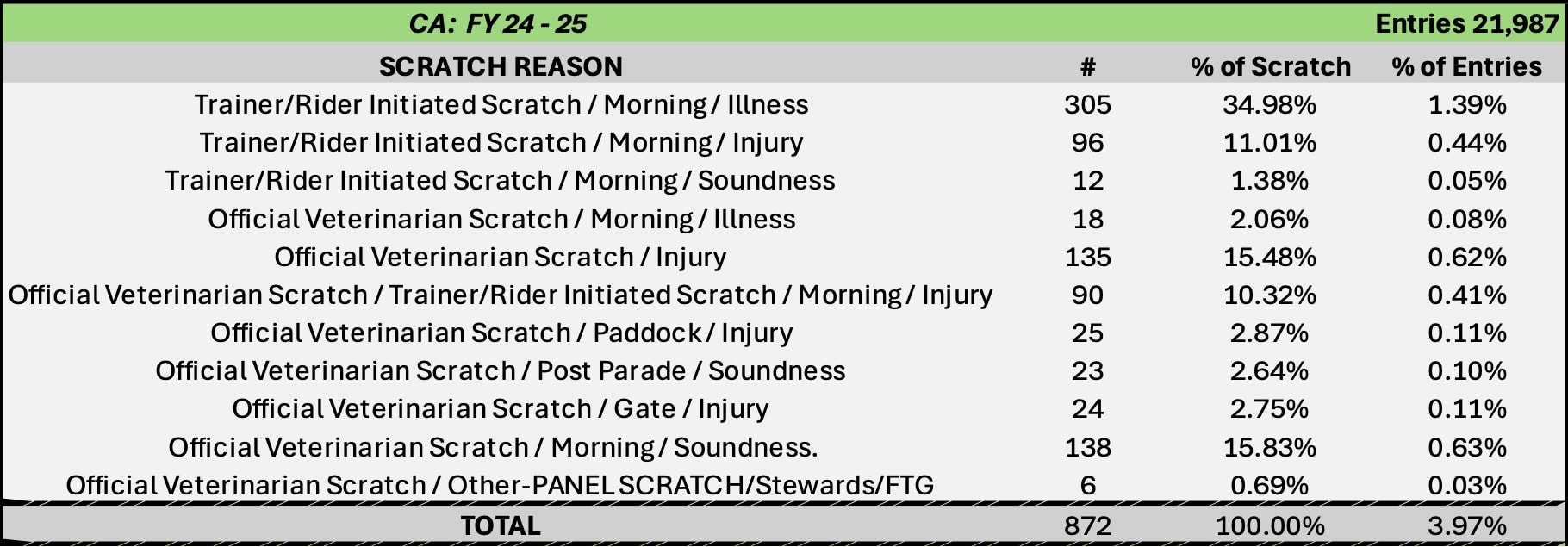The width and height of the screenshot is (1568, 547).
Task: Click the TOTAL row label
Action: click(501, 525)
